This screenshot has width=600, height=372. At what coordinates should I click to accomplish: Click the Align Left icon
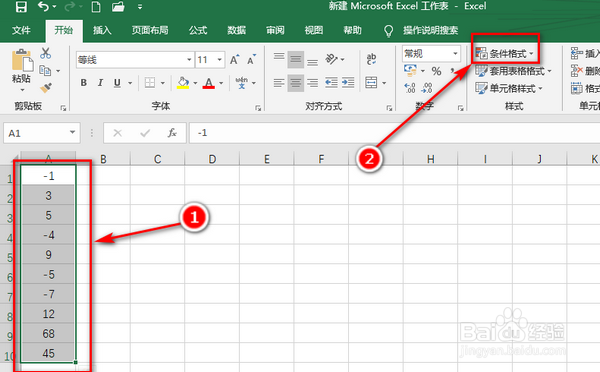pyautogui.click(x=279, y=83)
